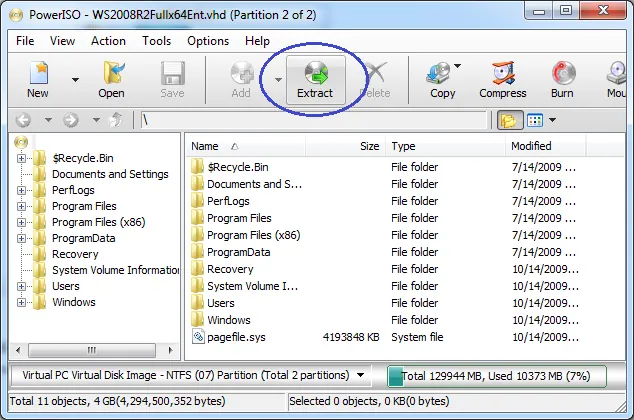Image resolution: width=634 pixels, height=420 pixels.
Task: Sort by the Type column header
Action: click(x=445, y=146)
